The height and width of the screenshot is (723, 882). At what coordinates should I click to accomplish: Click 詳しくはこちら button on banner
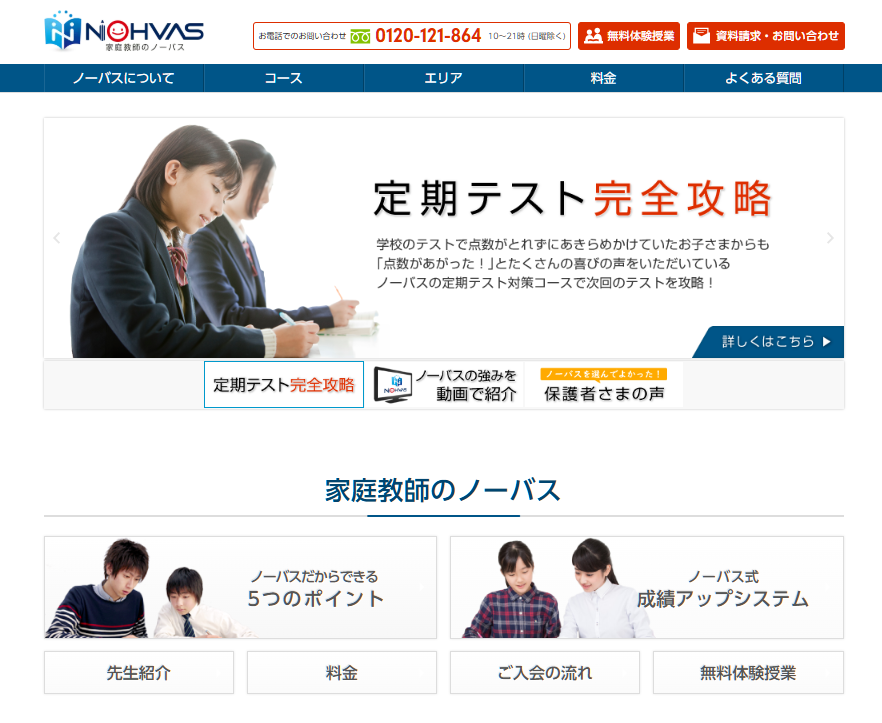768,342
